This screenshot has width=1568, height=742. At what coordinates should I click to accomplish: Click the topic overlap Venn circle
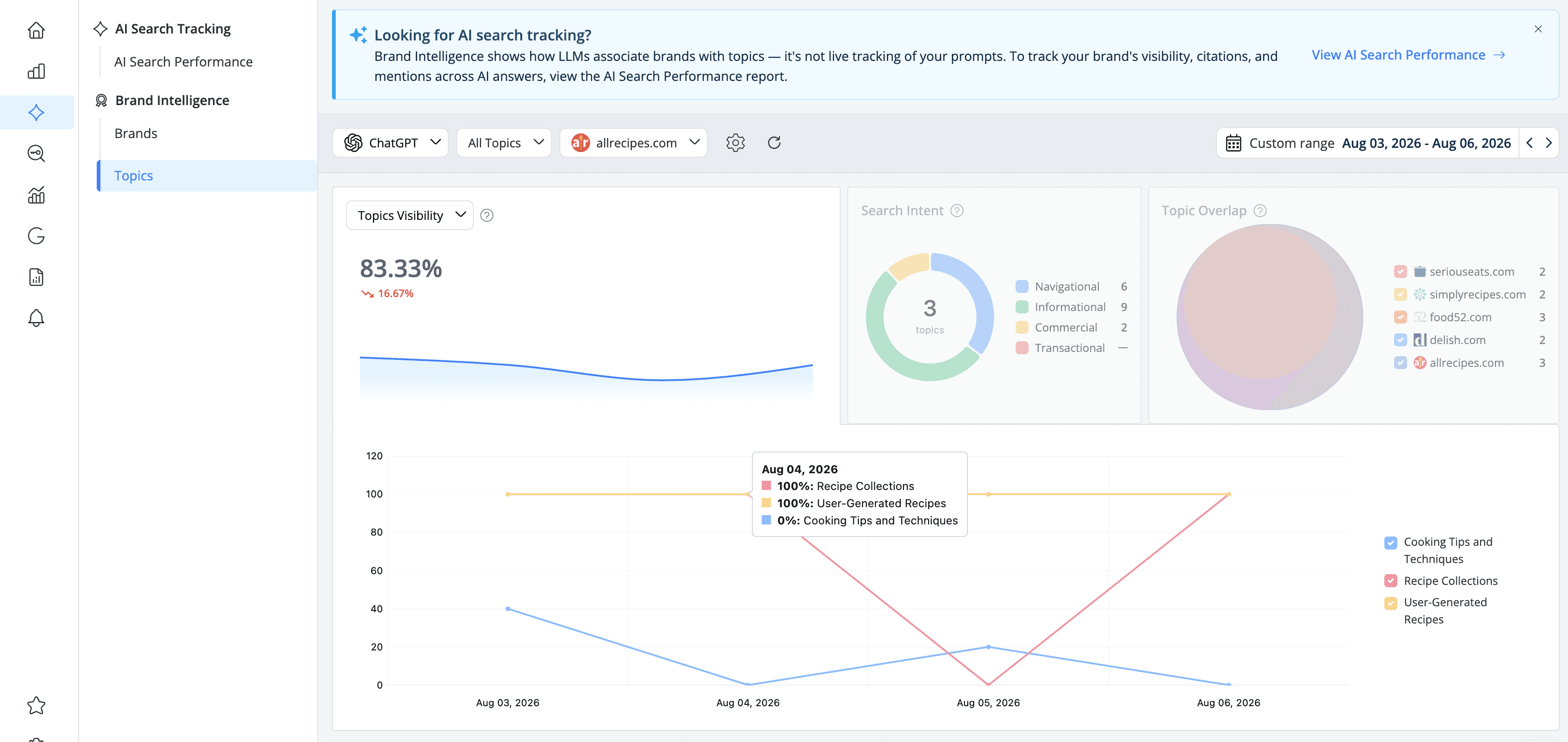point(1270,317)
